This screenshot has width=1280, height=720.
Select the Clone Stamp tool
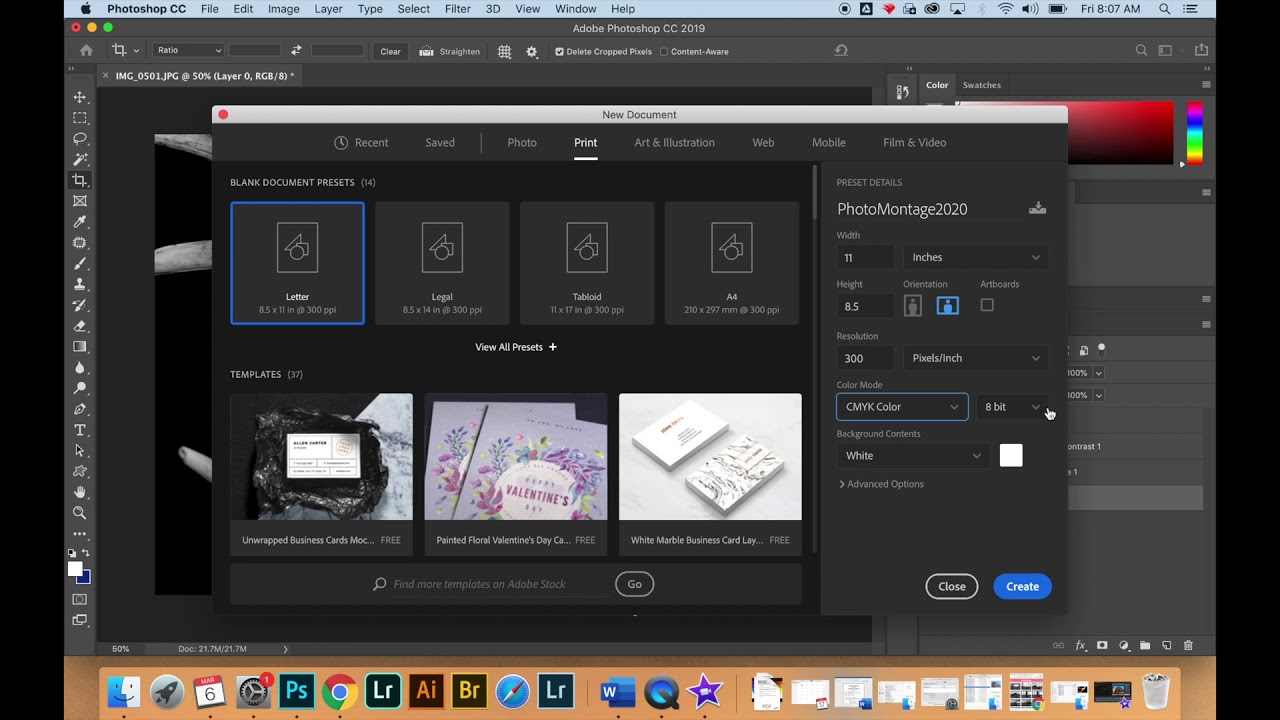80,285
